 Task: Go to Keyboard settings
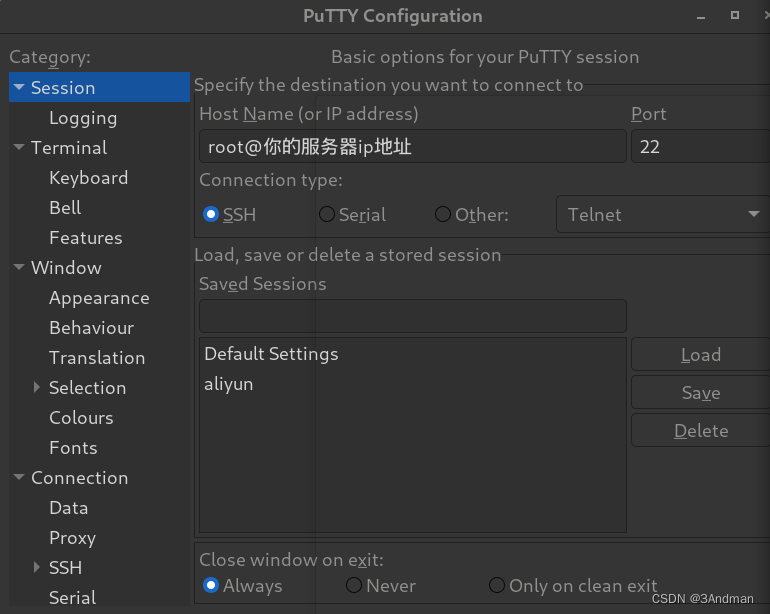point(89,178)
